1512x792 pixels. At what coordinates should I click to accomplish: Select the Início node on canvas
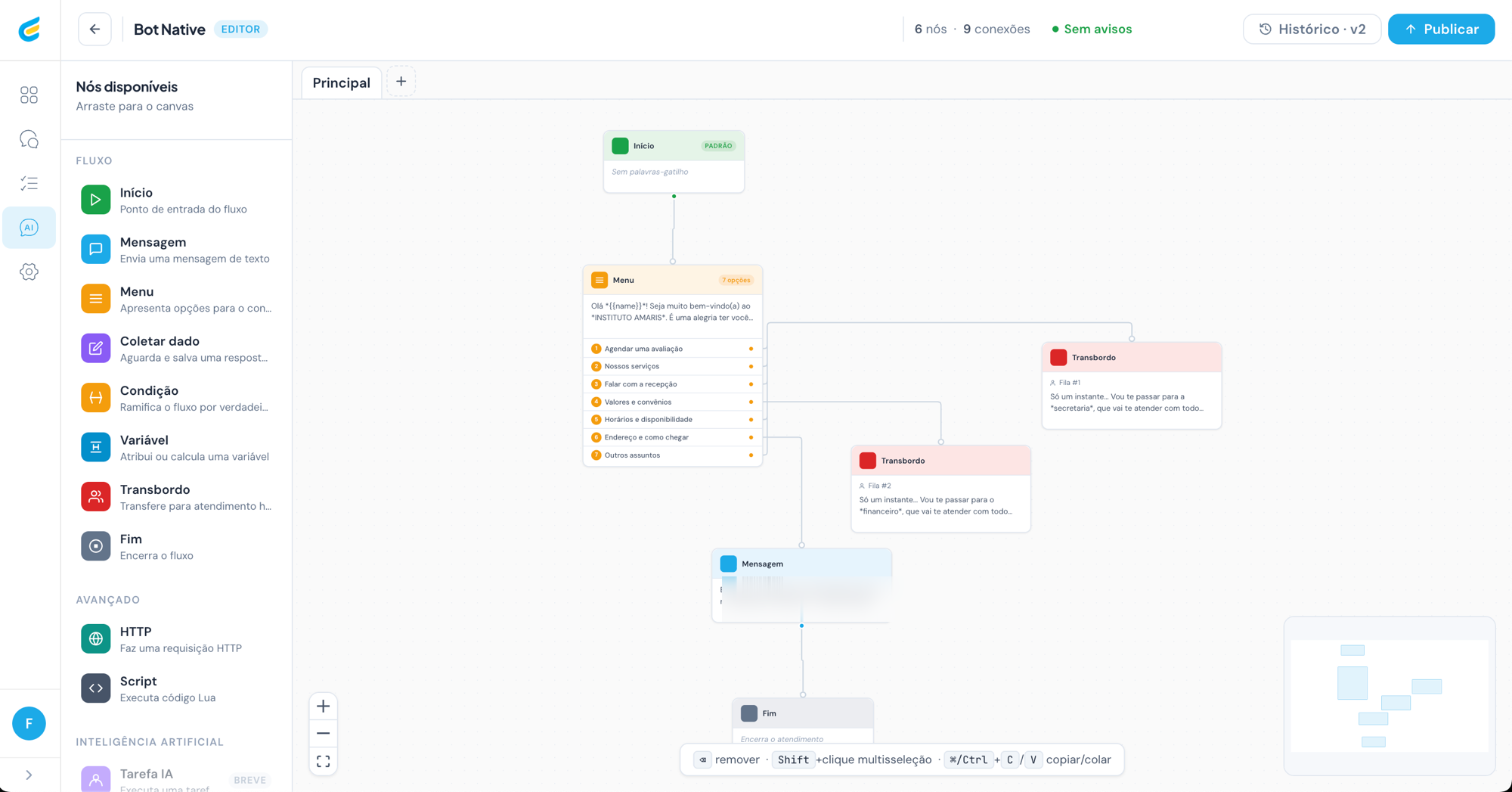674,161
